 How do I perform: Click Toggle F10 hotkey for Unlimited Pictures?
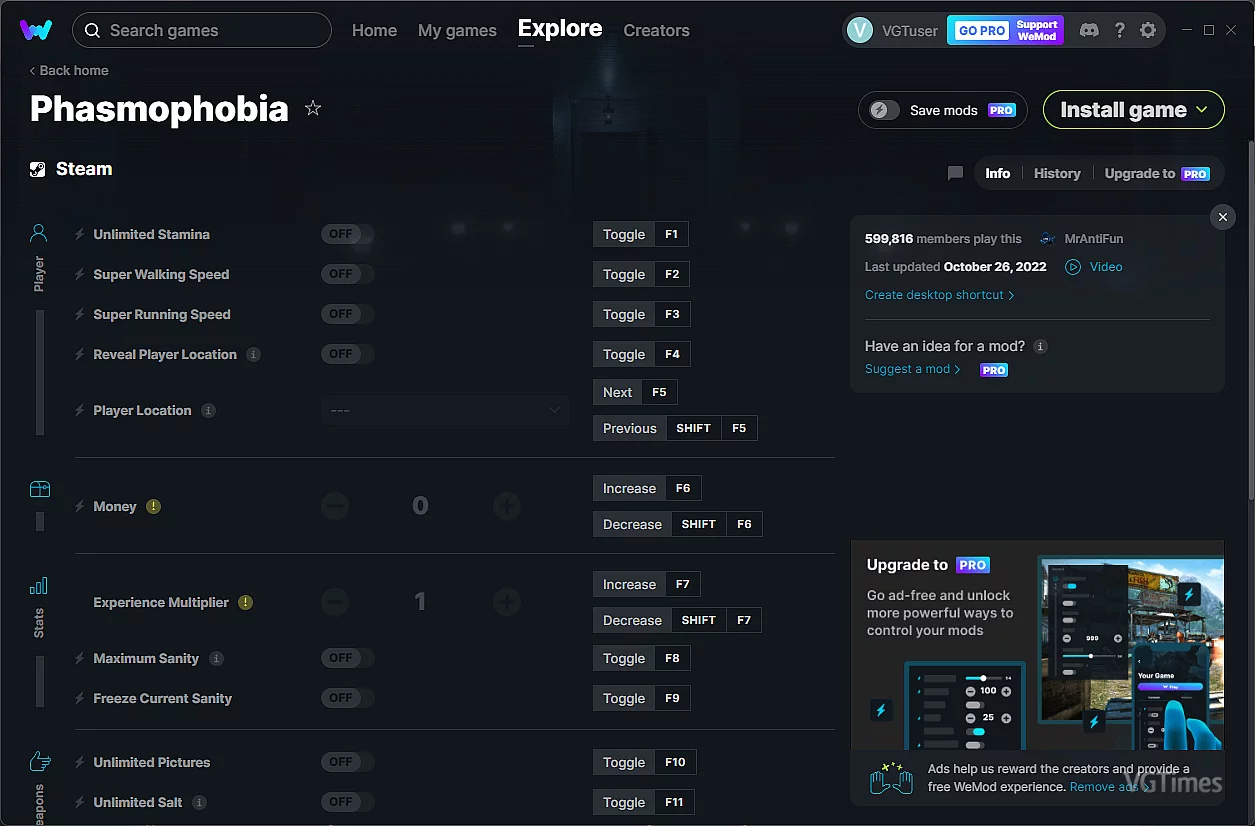click(x=644, y=762)
